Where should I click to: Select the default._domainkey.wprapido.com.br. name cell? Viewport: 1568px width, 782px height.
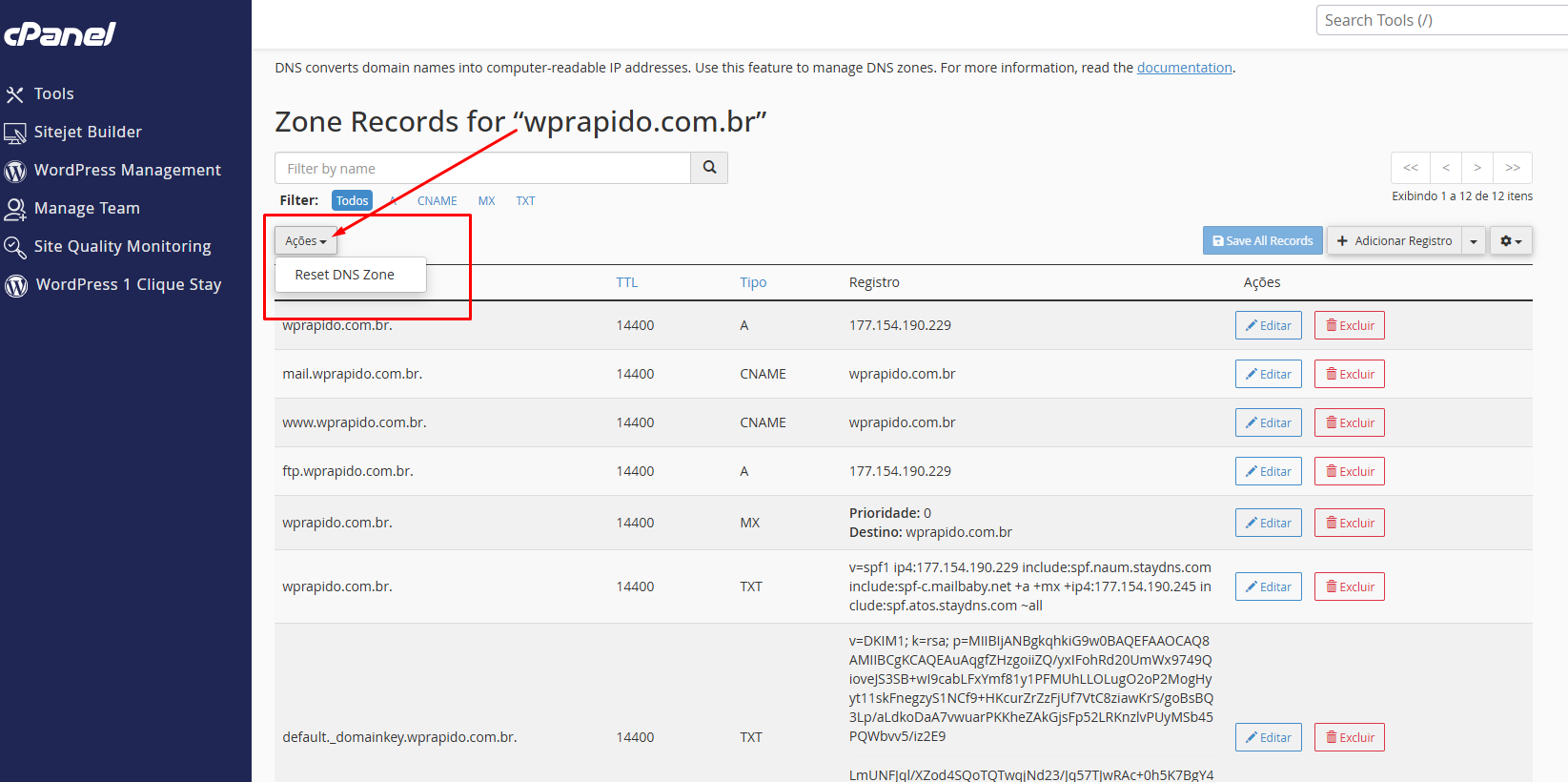click(399, 737)
